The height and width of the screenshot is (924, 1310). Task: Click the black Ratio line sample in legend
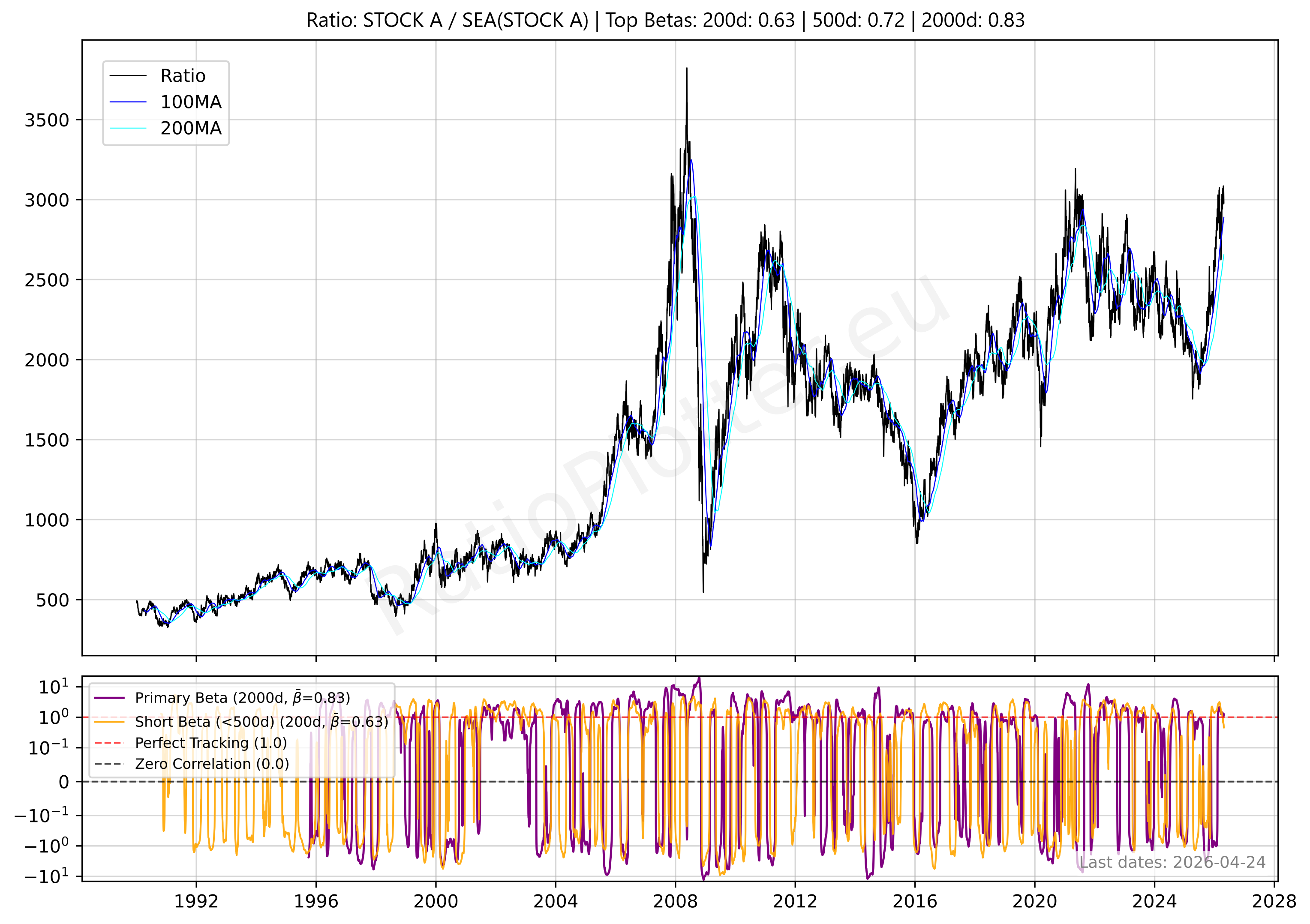128,76
